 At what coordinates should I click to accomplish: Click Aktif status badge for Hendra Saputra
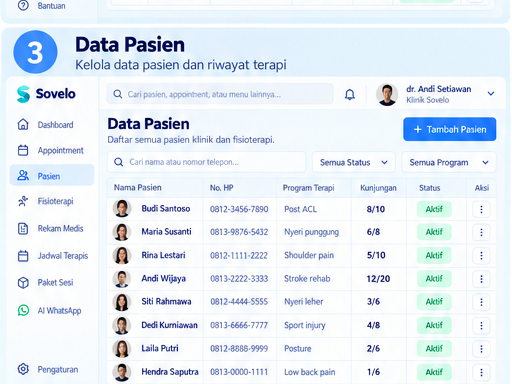click(x=434, y=372)
